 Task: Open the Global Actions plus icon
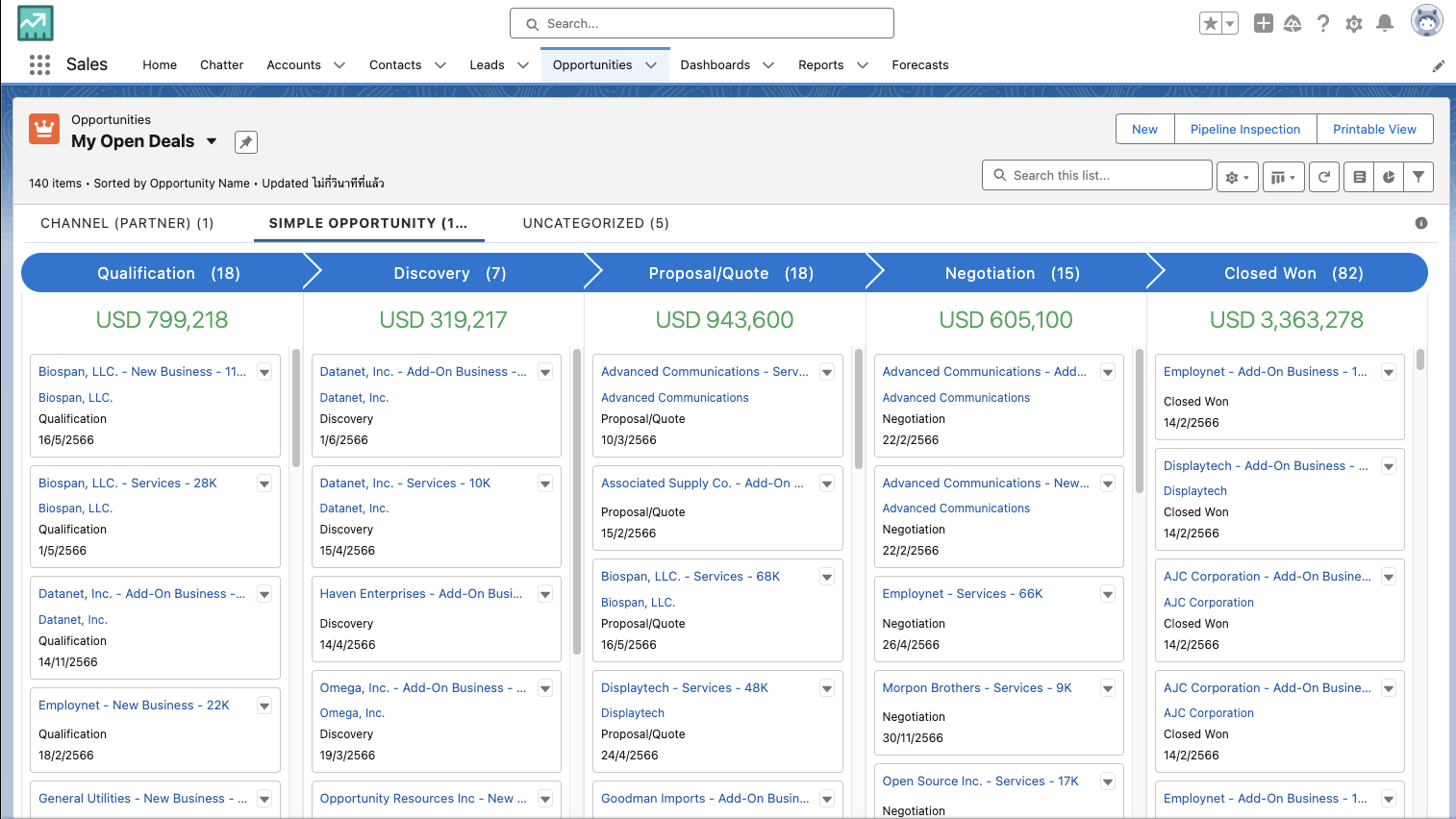tap(1264, 24)
